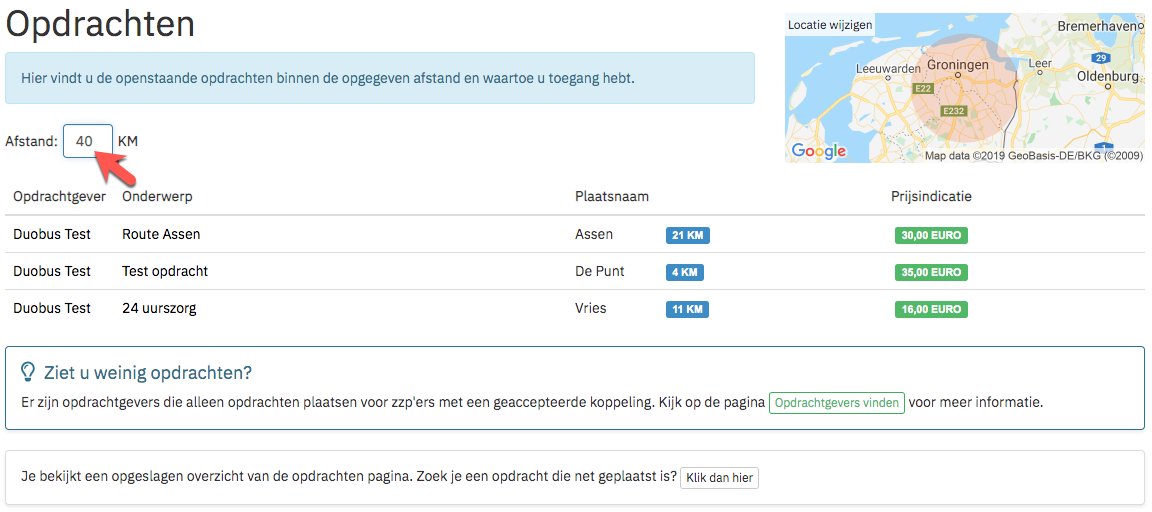Click the '11 KM' distance badge

click(x=688, y=309)
